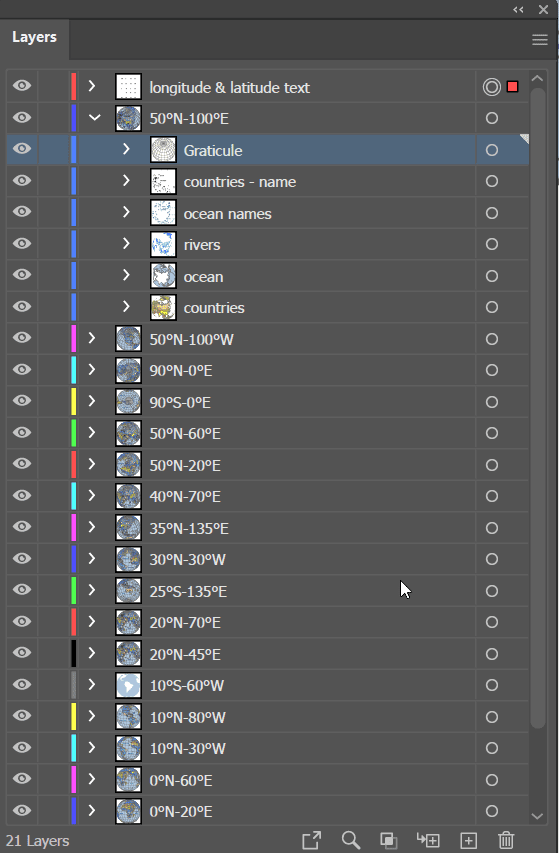This screenshot has width=559, height=853.
Task: Expand the 25°S-135°E layer
Action: click(x=92, y=590)
